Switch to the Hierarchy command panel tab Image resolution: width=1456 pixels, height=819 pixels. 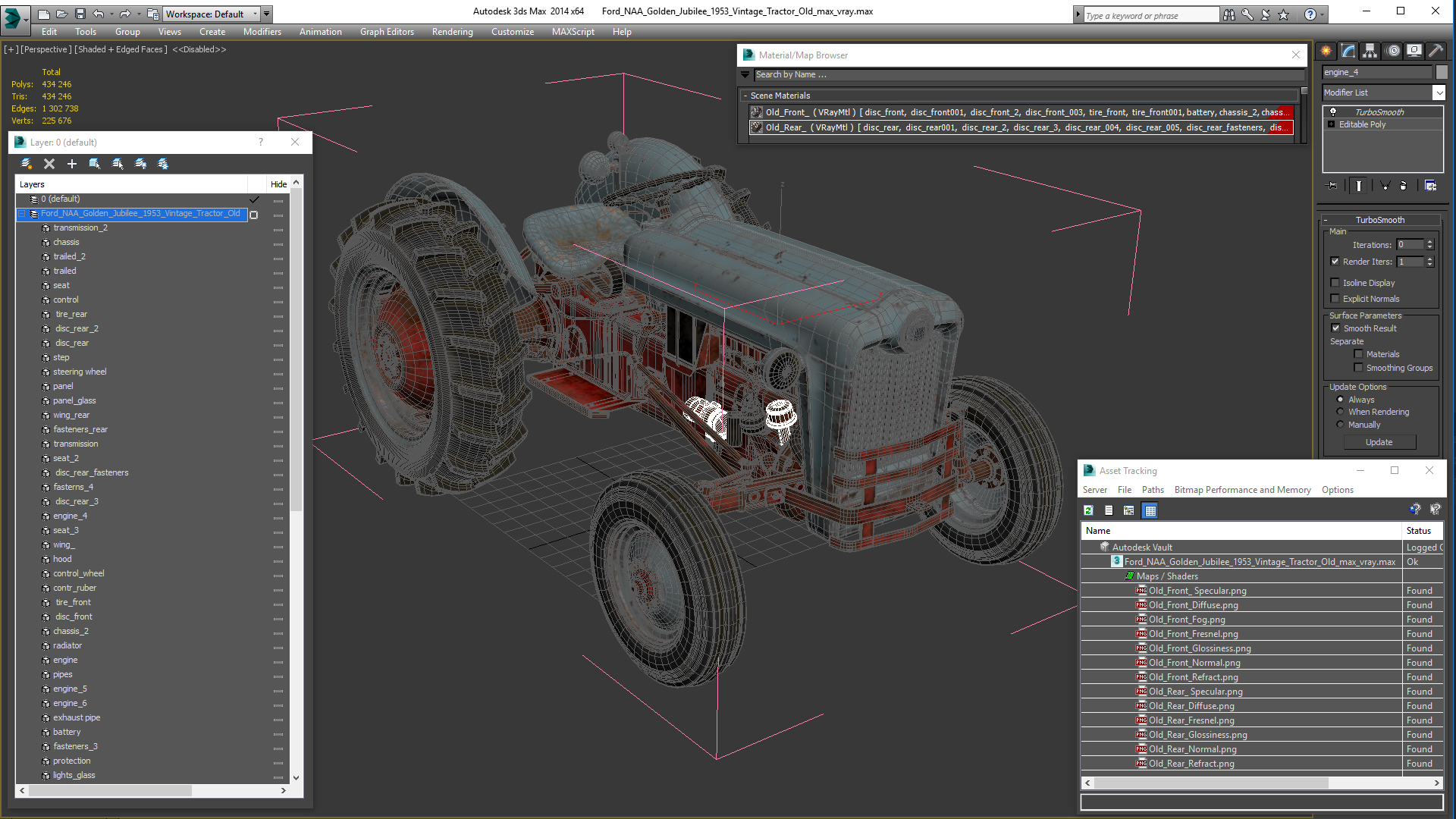1370,51
